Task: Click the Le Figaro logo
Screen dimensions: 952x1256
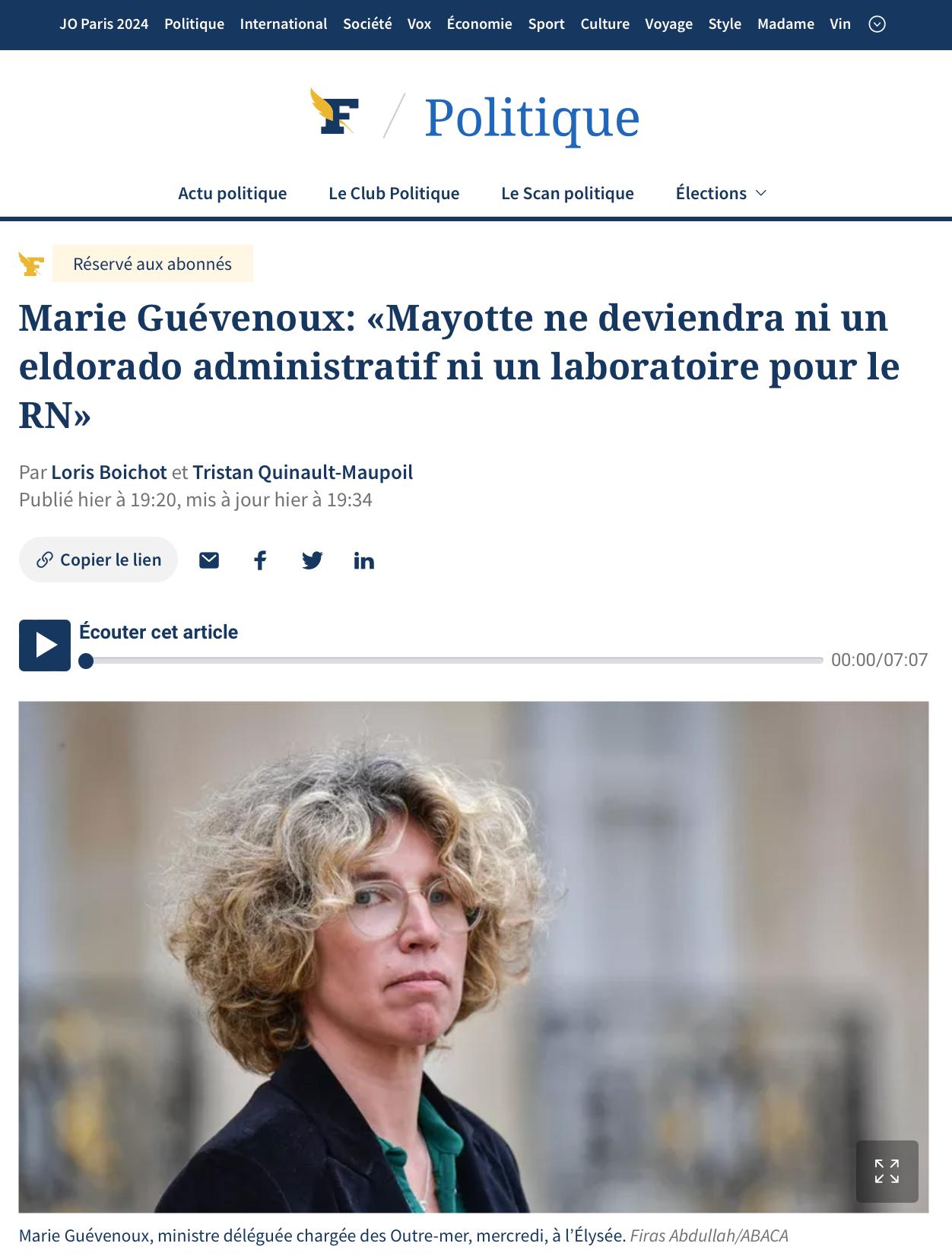Action: click(x=335, y=112)
